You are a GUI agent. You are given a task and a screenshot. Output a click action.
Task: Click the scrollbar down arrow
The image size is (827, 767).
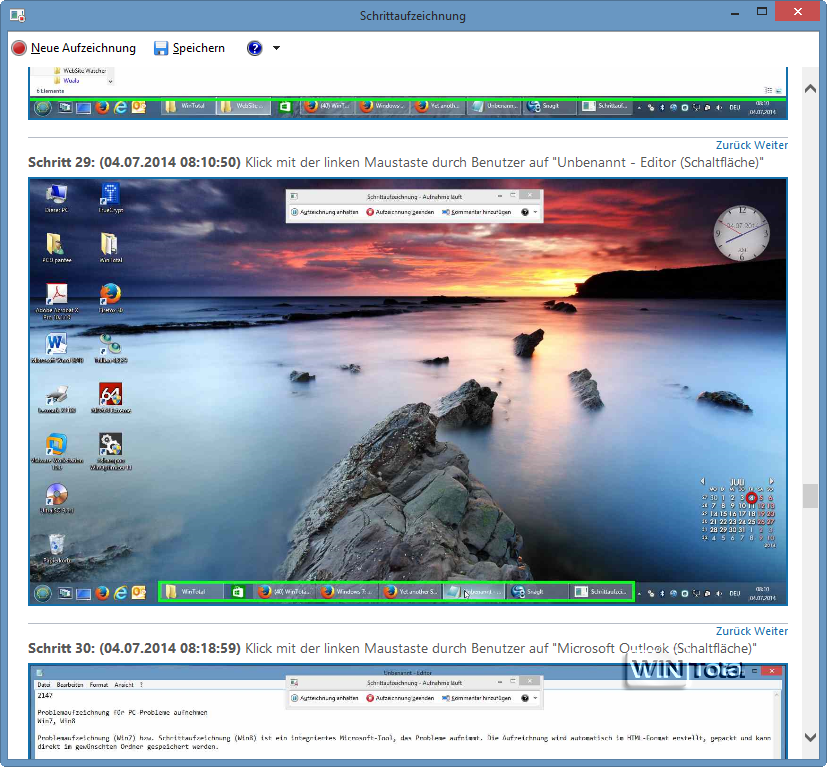point(810,737)
